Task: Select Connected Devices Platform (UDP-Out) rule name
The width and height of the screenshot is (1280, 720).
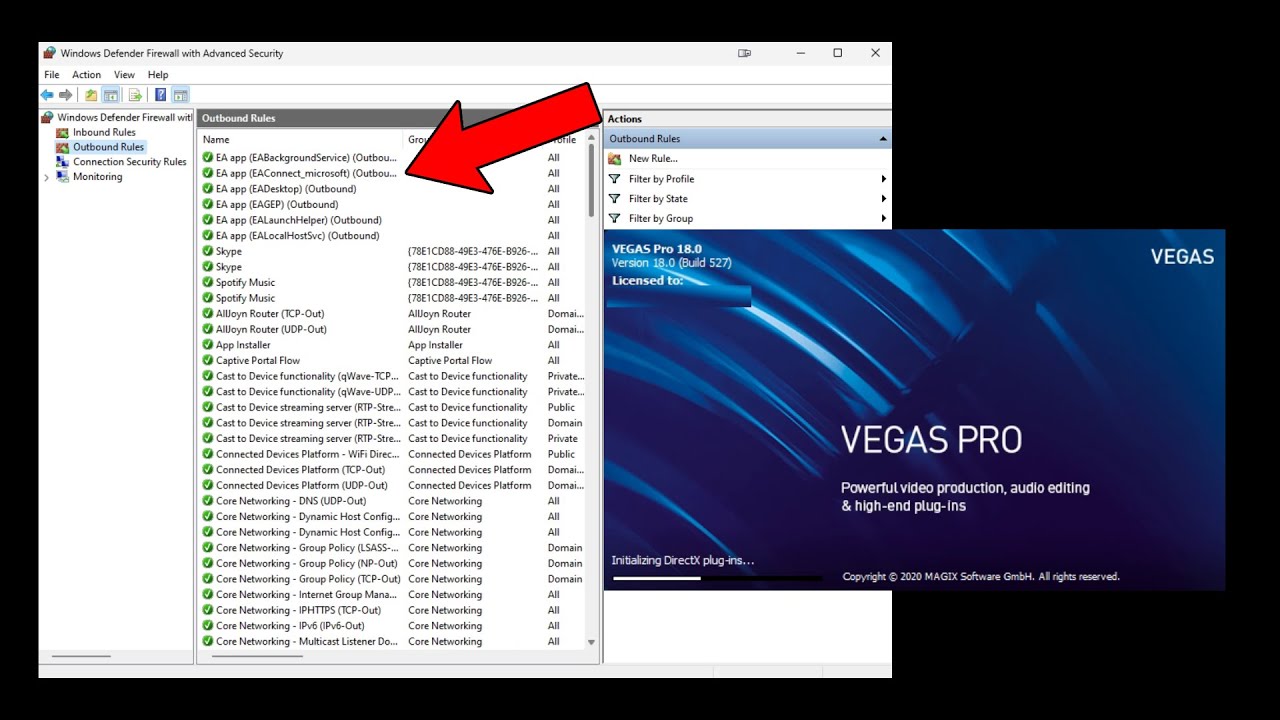Action: (300, 485)
